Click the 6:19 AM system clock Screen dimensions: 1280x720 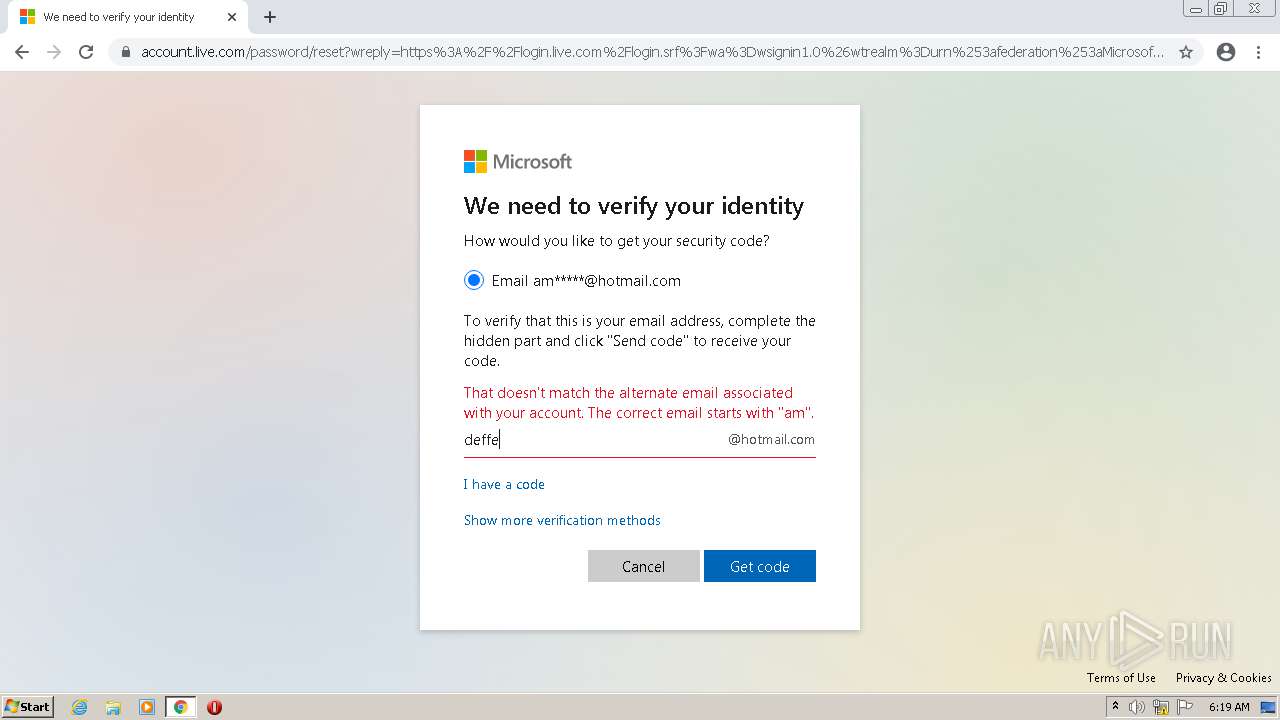pyautogui.click(x=1229, y=707)
